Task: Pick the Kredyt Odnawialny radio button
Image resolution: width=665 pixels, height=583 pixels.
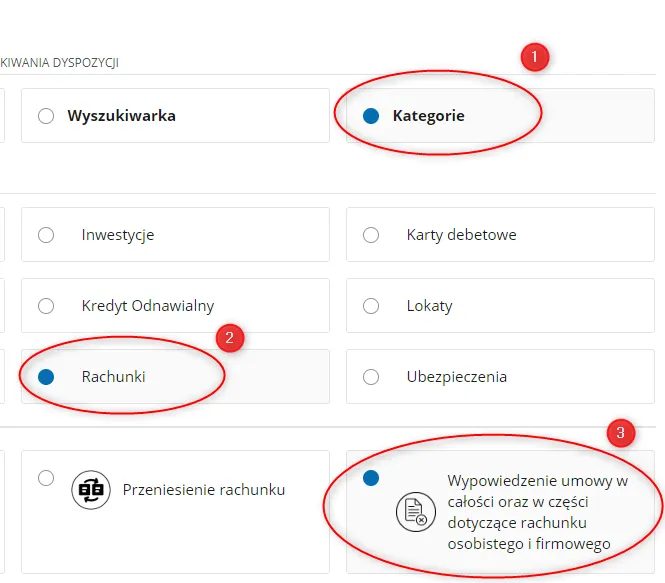Action: pyautogui.click(x=46, y=306)
